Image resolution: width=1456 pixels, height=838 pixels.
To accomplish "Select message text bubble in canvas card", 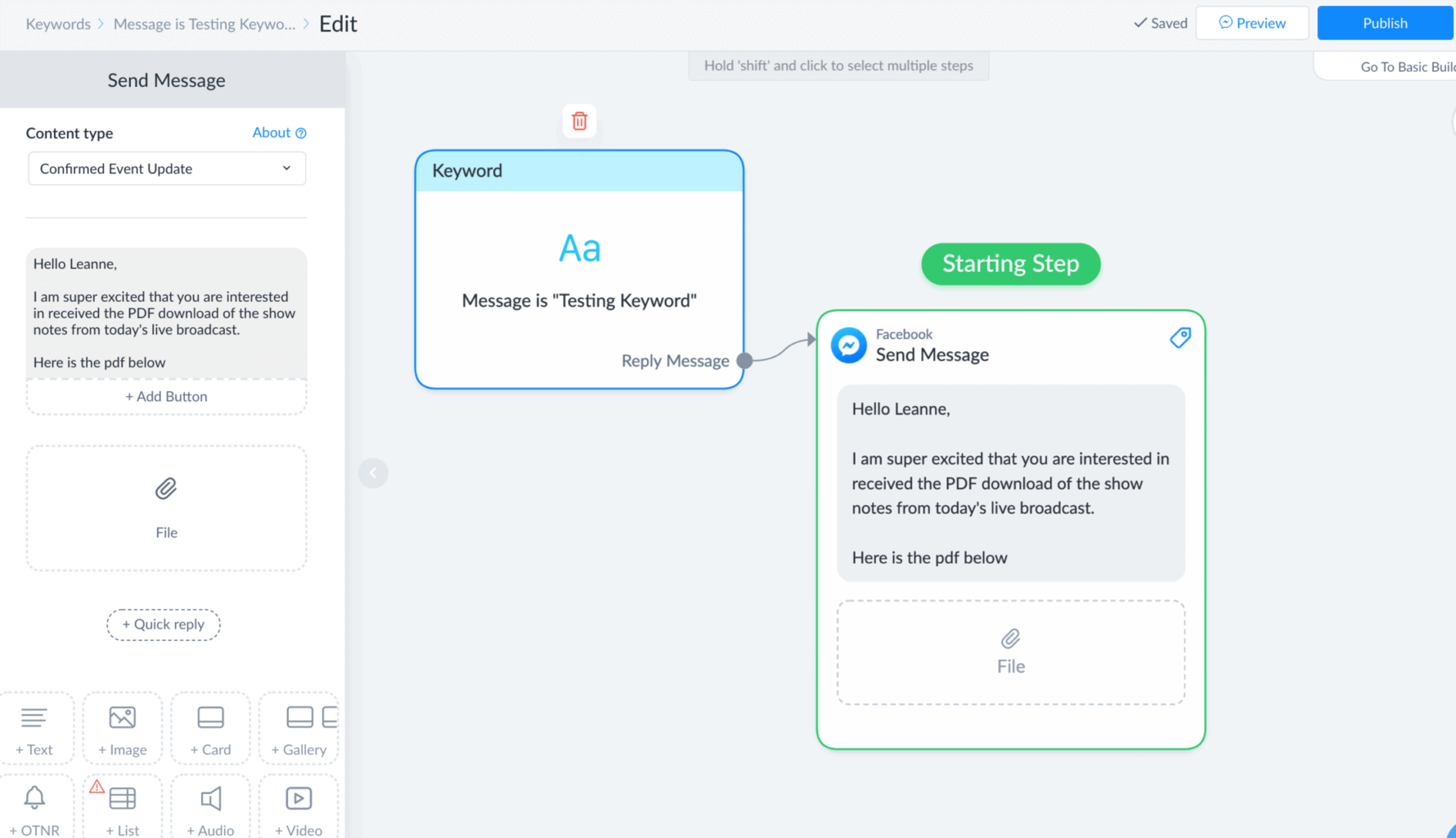I will tap(1011, 483).
